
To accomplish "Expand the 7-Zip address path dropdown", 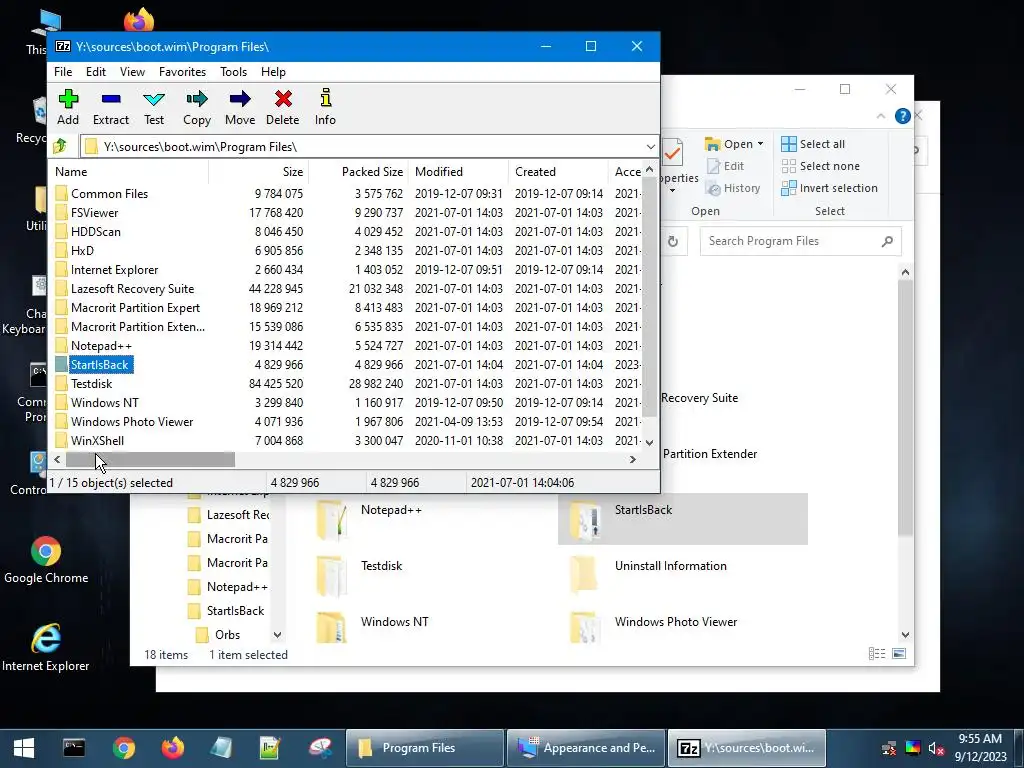I will tap(650, 146).
